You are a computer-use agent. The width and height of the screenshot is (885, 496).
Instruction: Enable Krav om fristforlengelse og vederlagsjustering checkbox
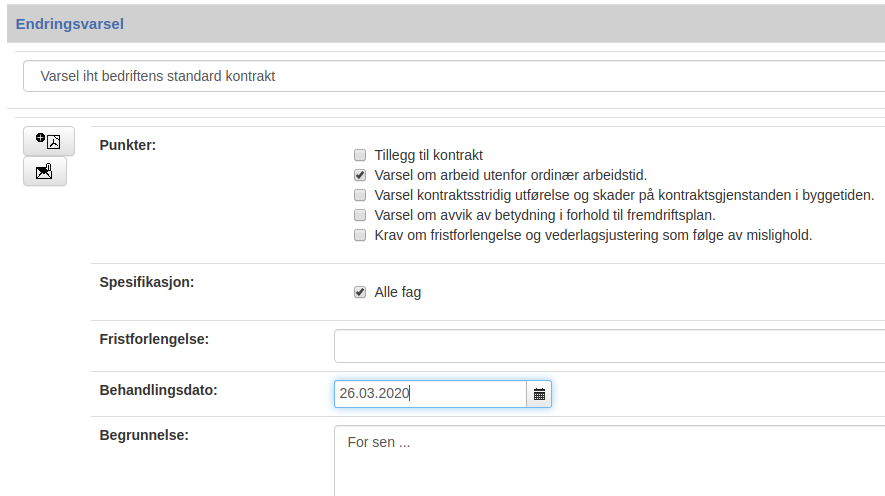pos(360,235)
